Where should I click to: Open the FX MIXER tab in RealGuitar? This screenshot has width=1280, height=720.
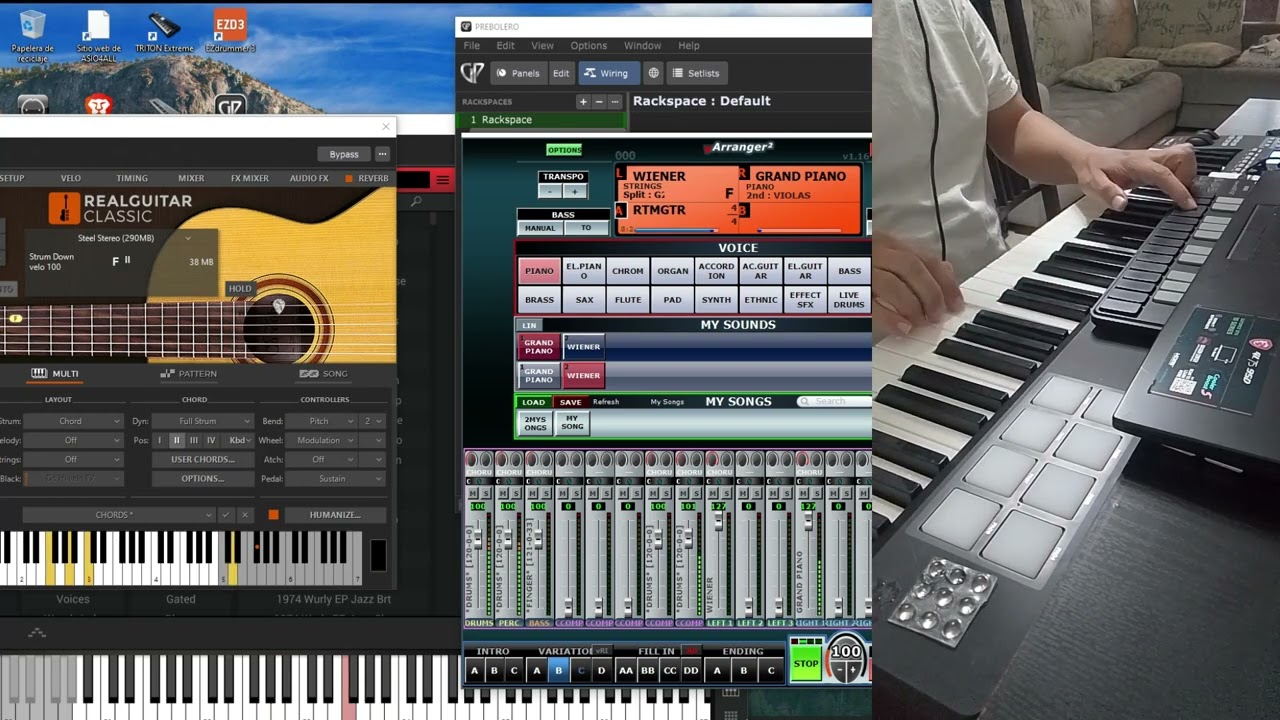[250, 178]
